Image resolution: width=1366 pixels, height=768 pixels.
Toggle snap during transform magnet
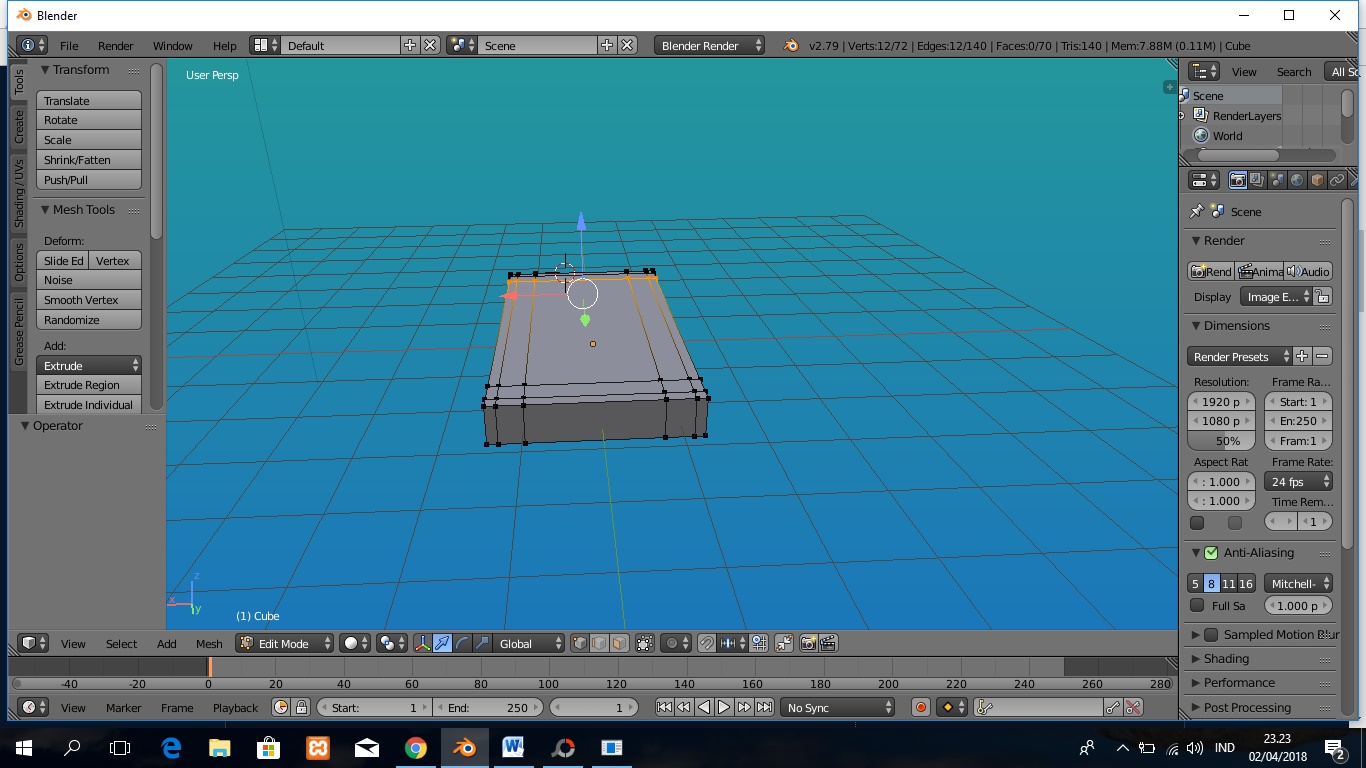coord(707,644)
